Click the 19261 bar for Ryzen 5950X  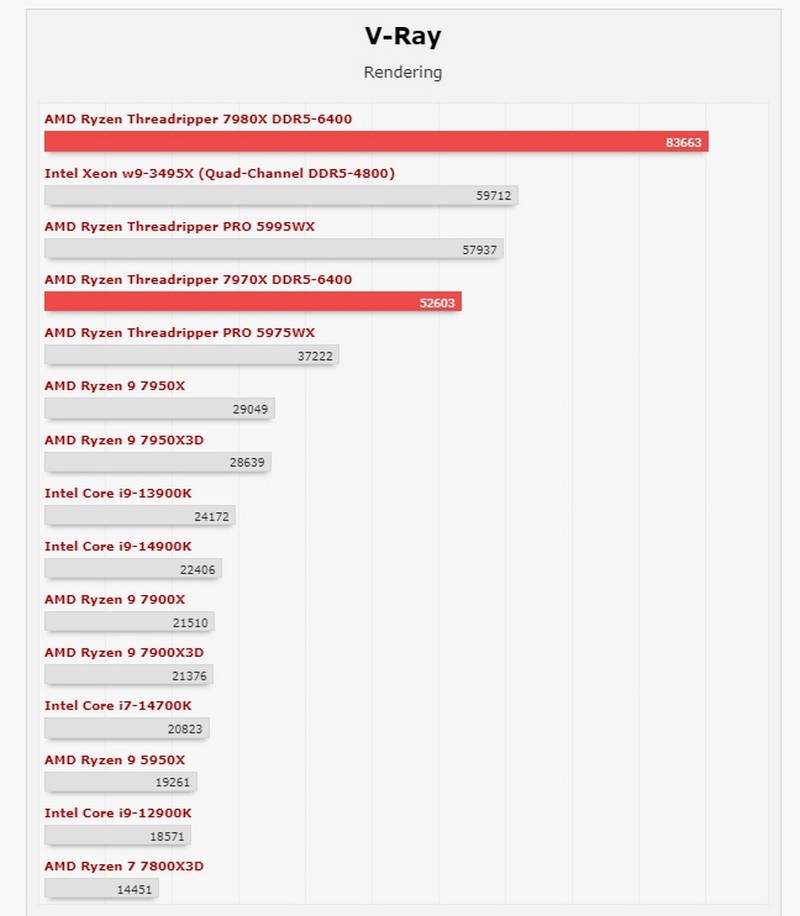pos(120,782)
